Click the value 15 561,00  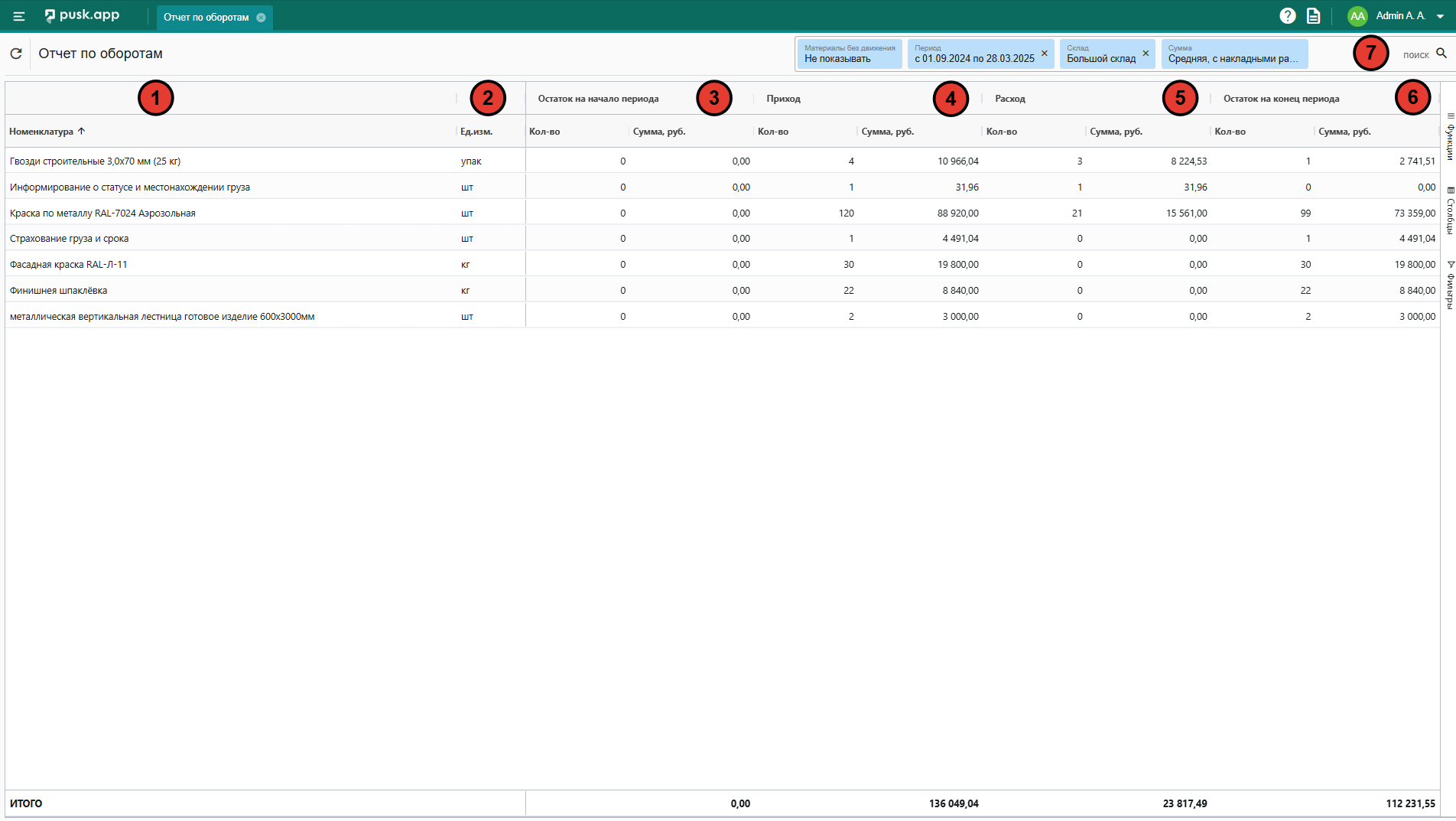point(1187,213)
